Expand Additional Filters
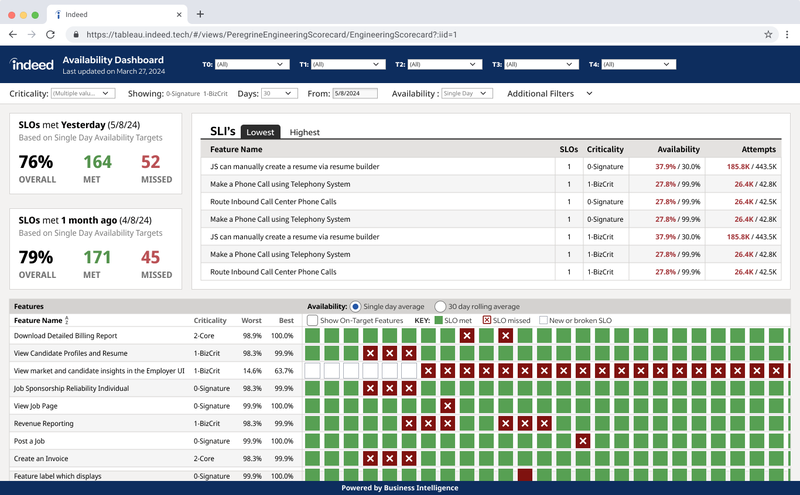This screenshot has width=800, height=495. click(x=549, y=93)
